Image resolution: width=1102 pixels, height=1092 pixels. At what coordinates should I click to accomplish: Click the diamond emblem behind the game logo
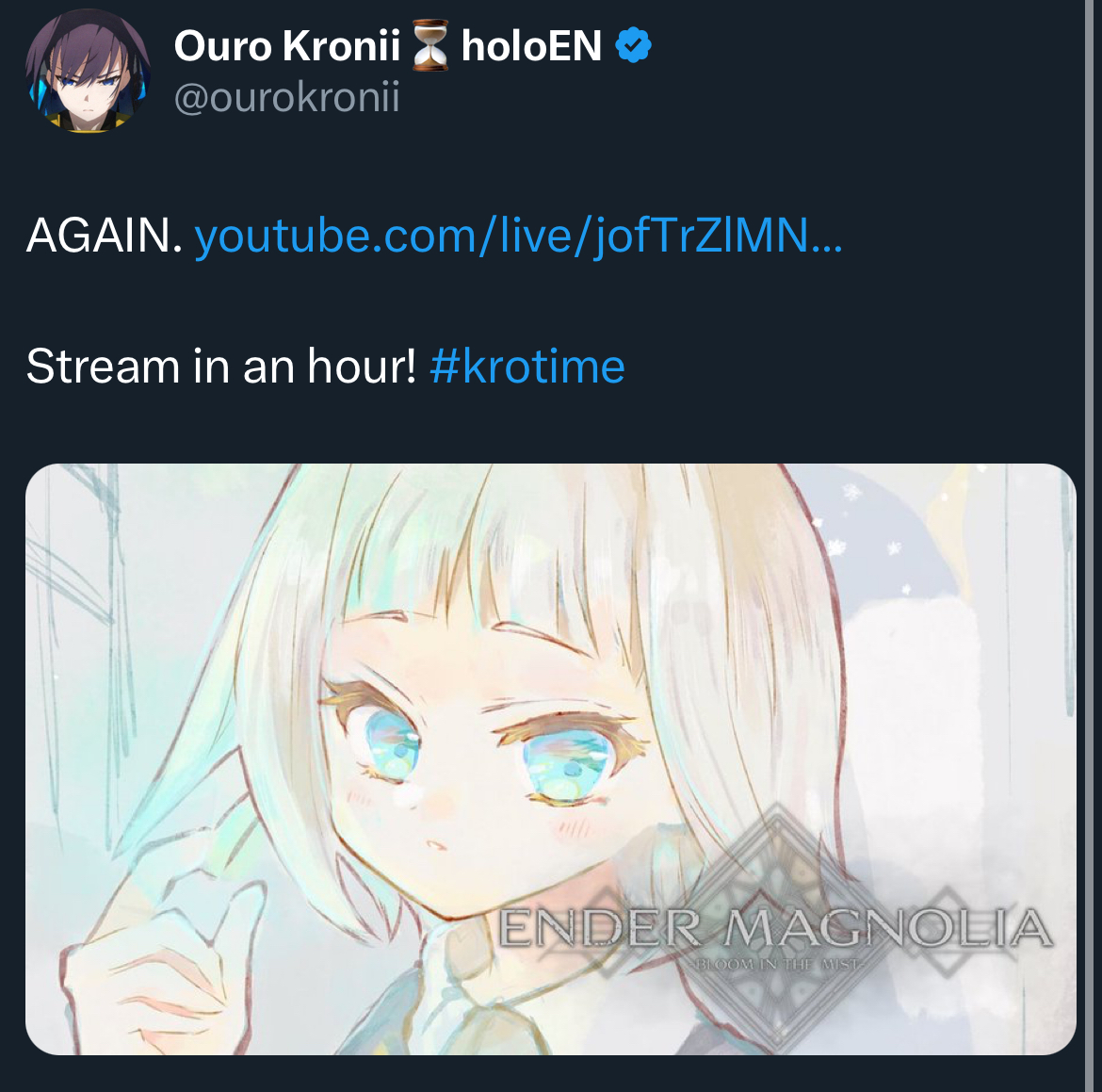778,928
